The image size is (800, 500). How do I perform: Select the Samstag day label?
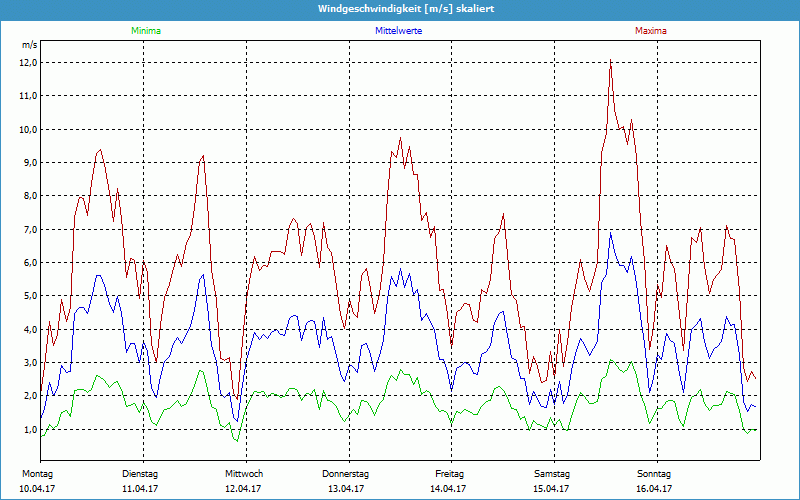[x=552, y=474]
